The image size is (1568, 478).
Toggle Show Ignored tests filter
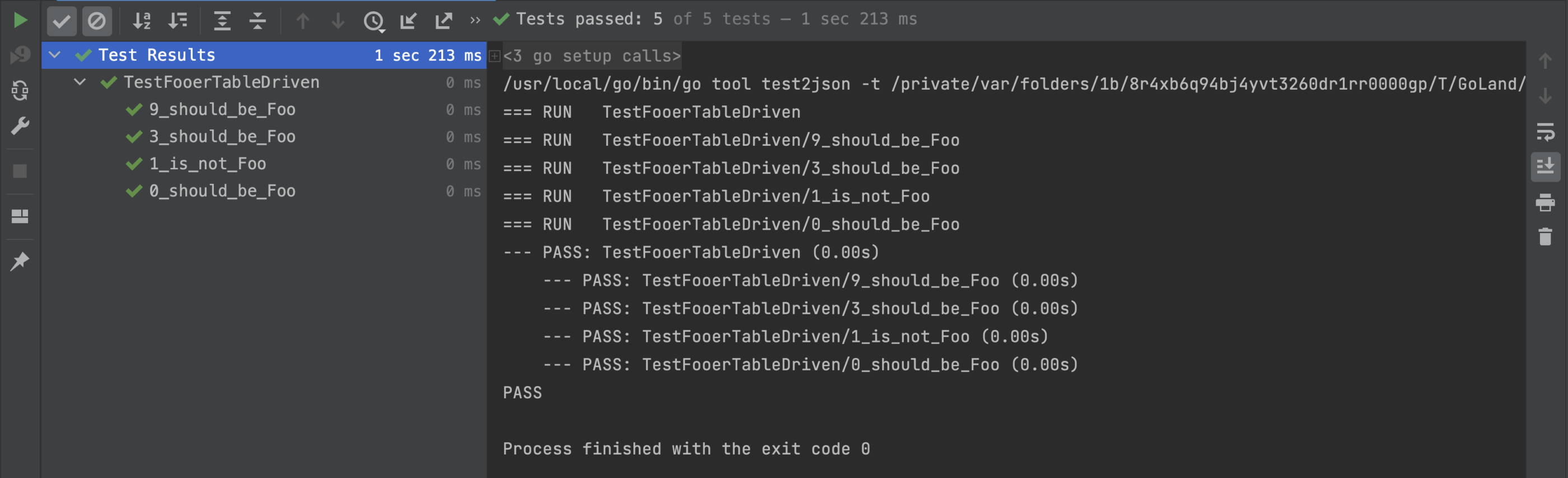(97, 21)
